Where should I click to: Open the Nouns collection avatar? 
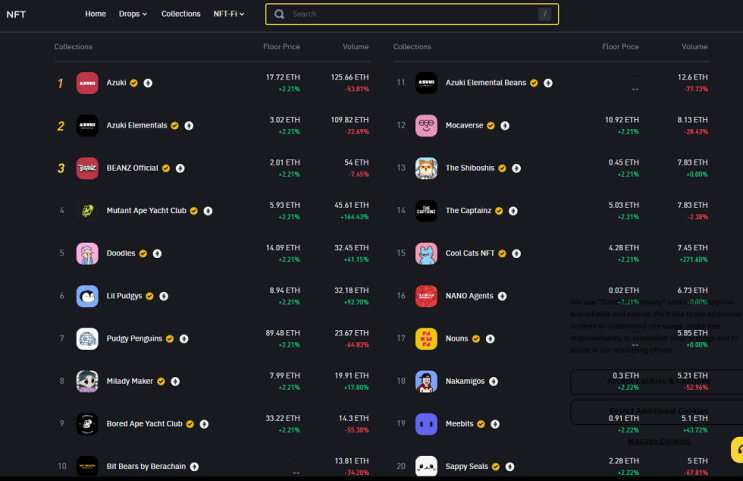[x=426, y=339]
